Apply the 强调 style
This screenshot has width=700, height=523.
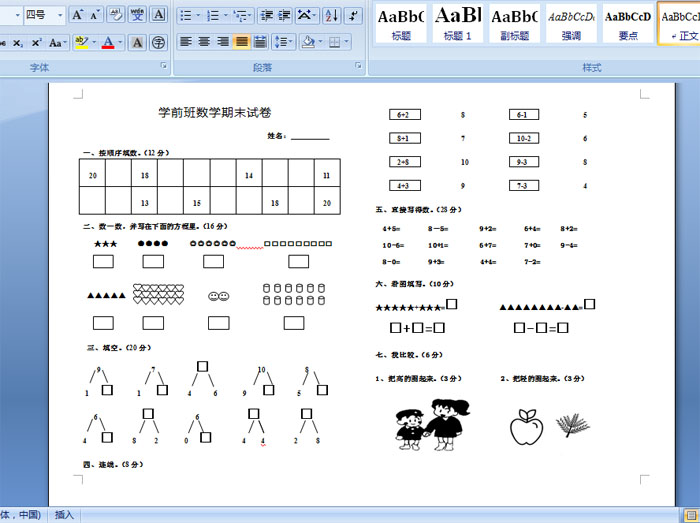tap(571, 24)
